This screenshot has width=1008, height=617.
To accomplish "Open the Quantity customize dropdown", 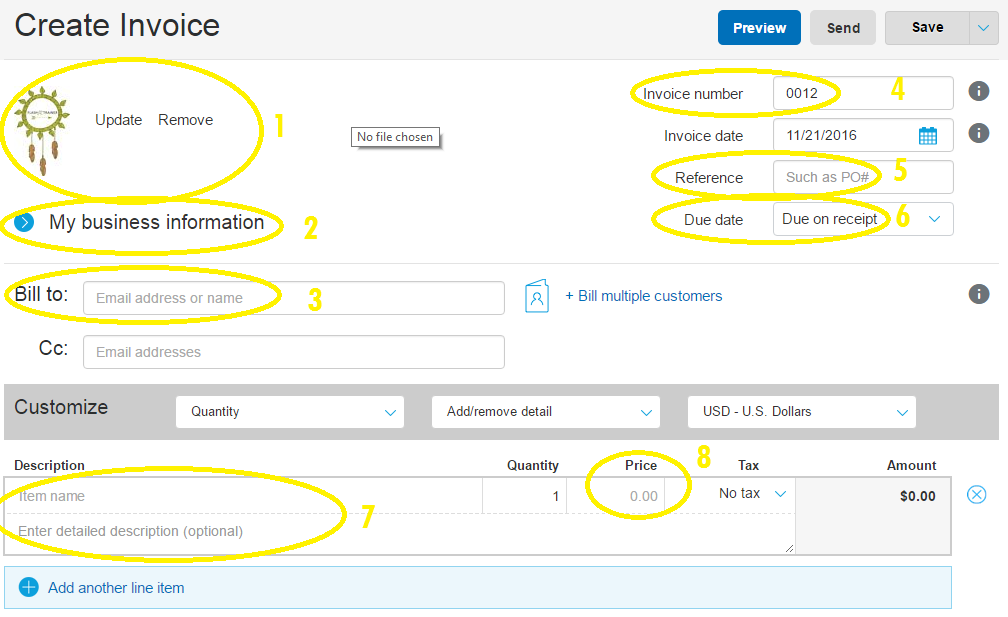I will pos(290,412).
